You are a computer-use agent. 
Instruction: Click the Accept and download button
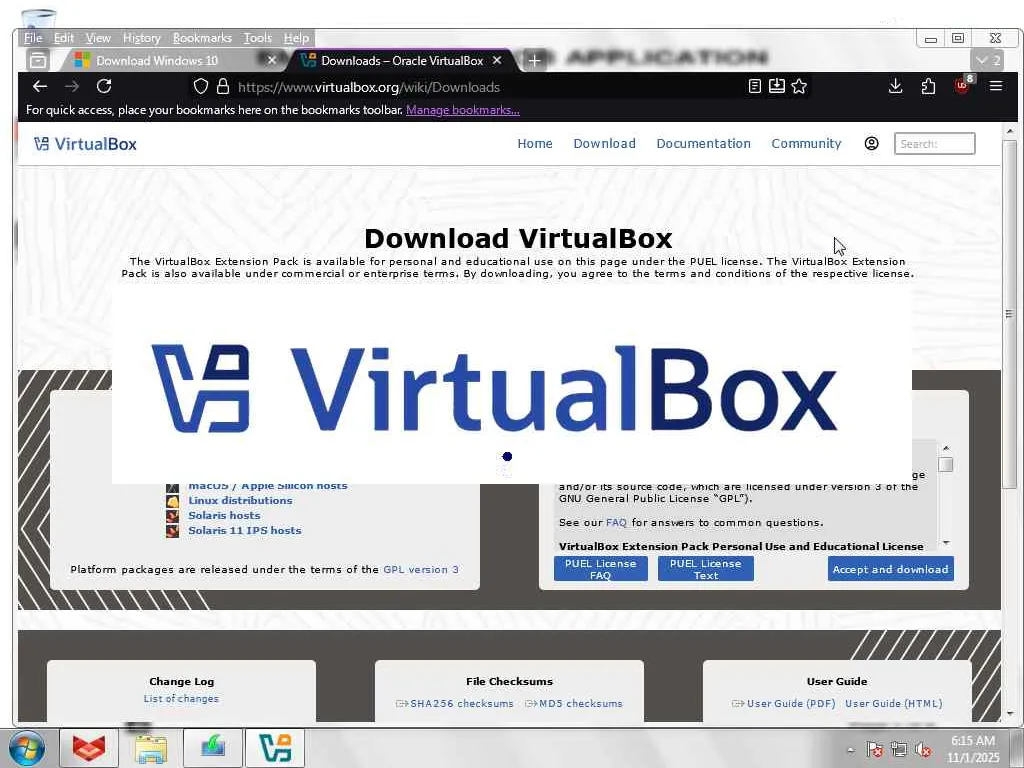pos(890,569)
